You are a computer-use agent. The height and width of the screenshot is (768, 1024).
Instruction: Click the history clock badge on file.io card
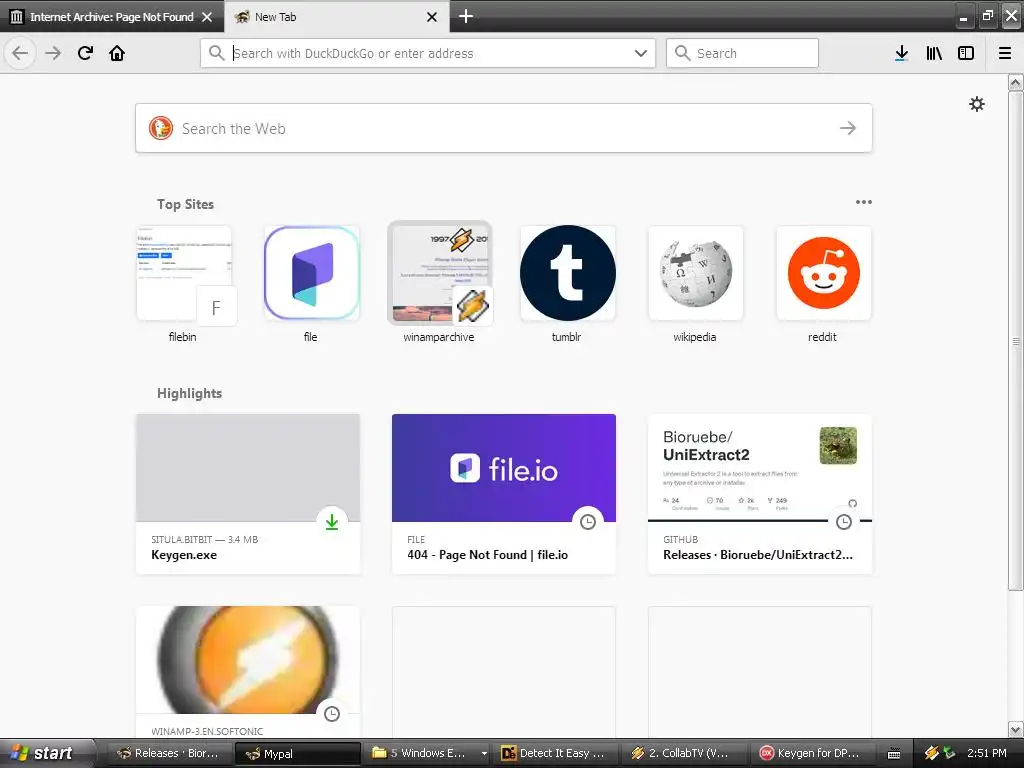click(588, 522)
